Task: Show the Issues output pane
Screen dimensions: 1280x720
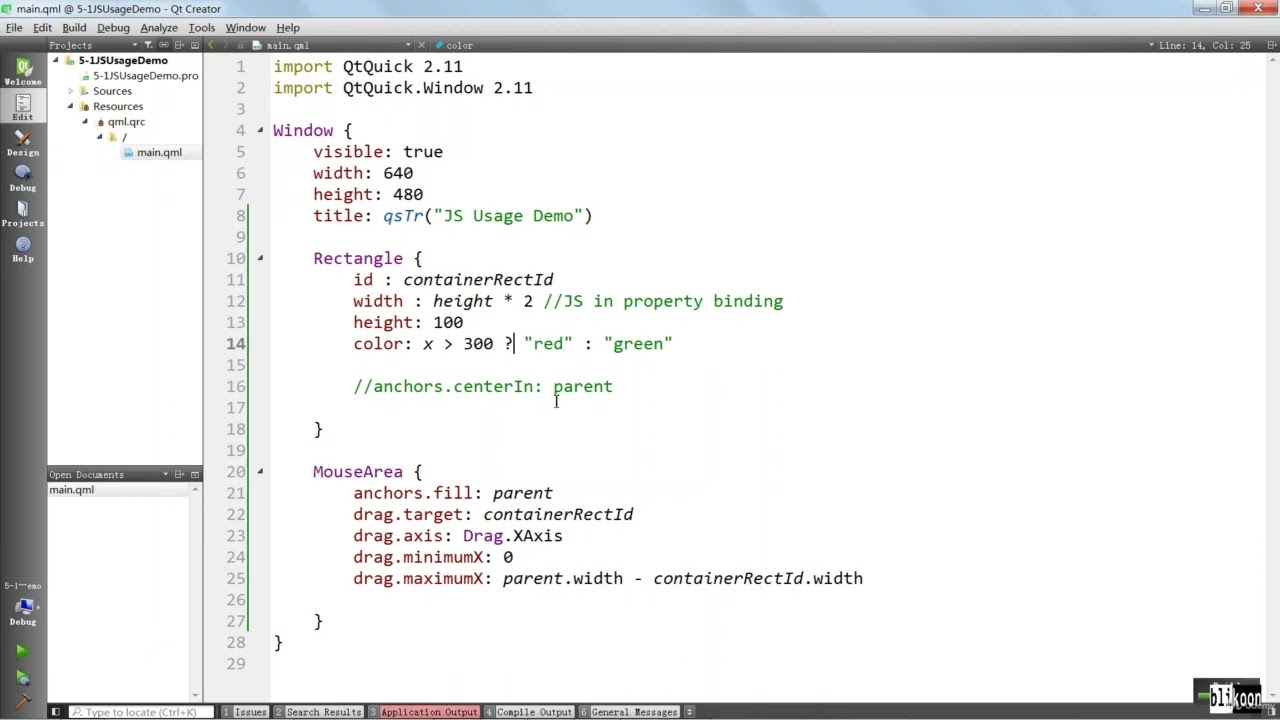Action: [244, 712]
